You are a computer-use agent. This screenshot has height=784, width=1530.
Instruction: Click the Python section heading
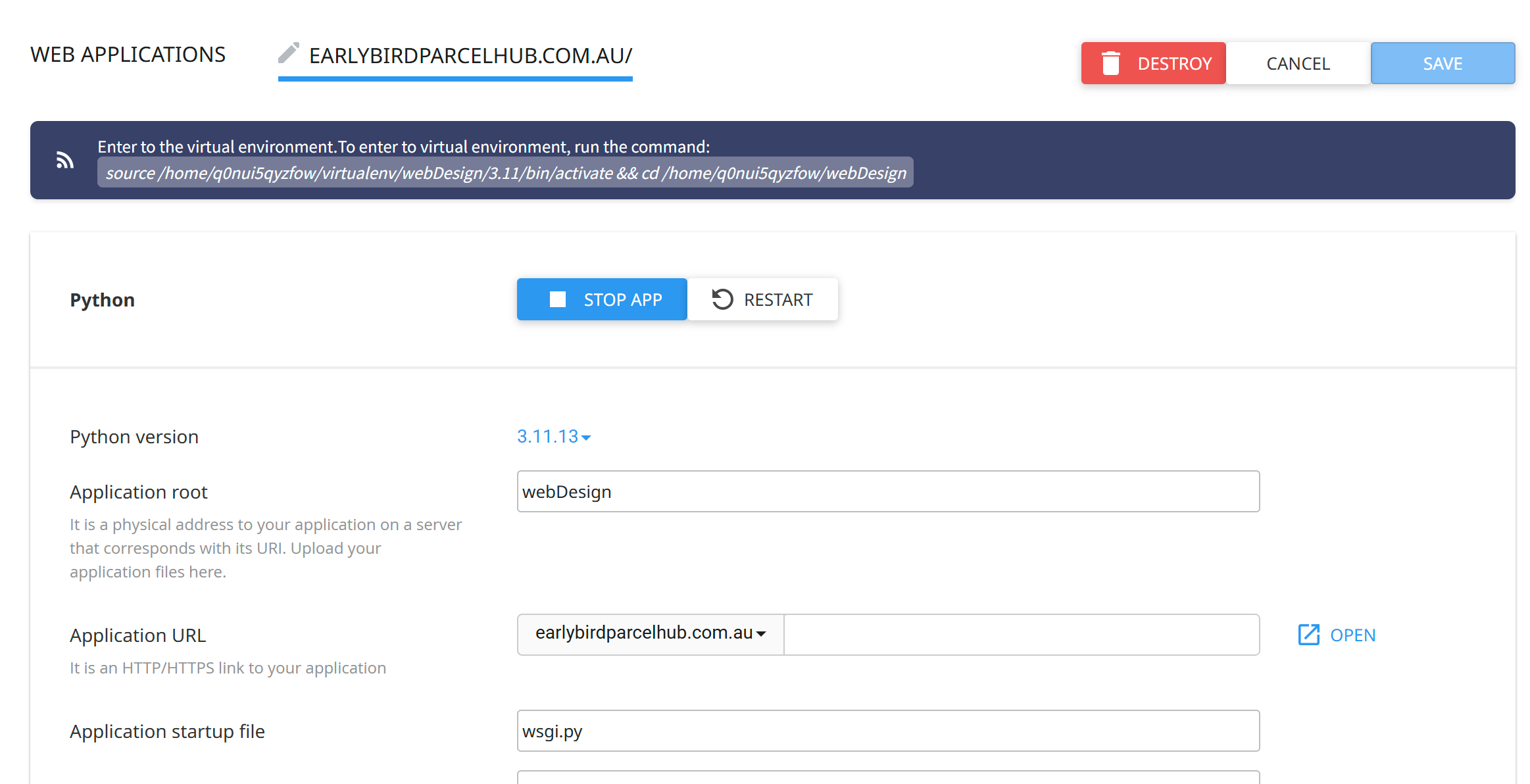click(x=102, y=300)
